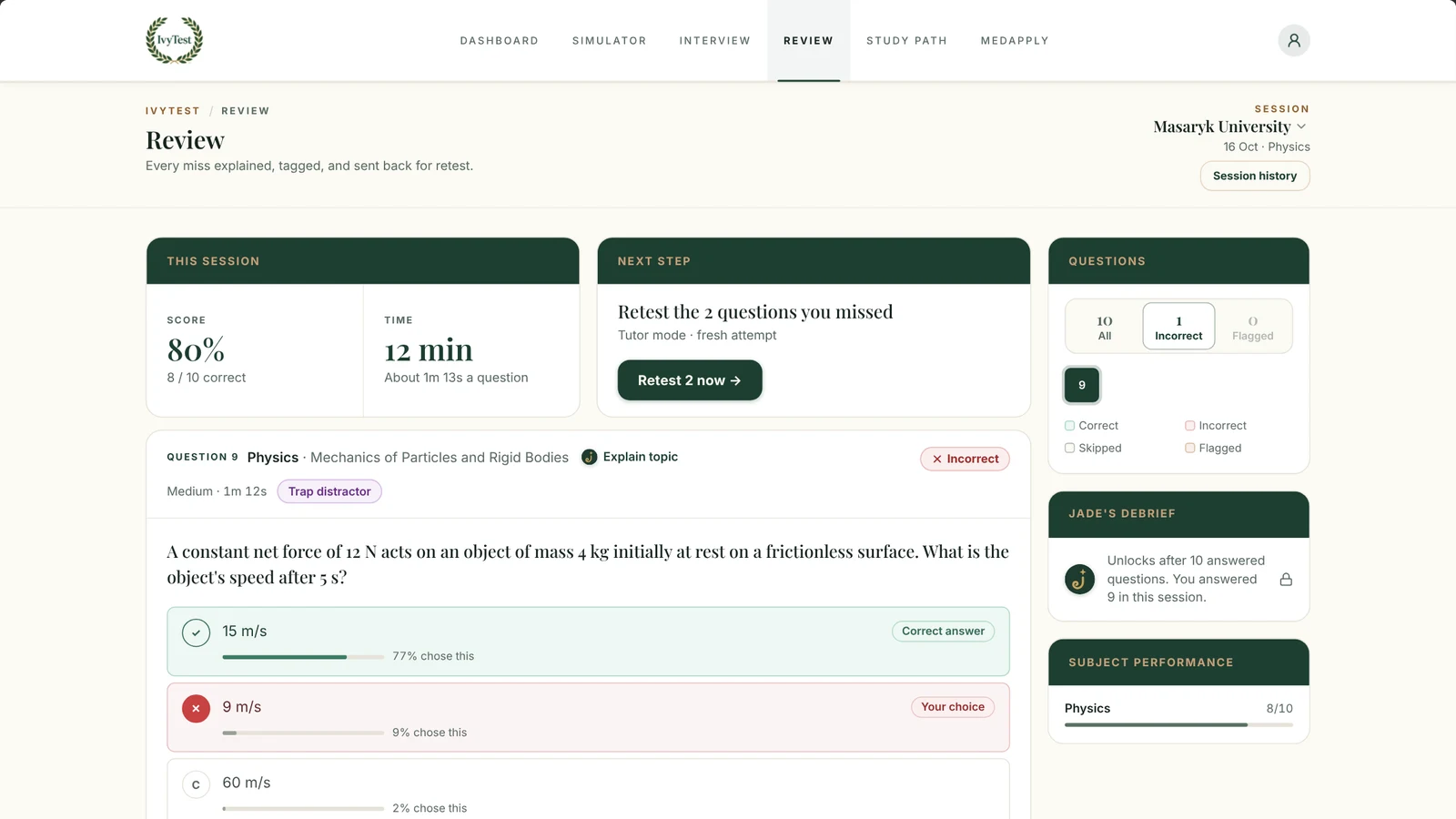This screenshot has width=1456, height=819.
Task: Click the Physics 8/10 score text
Action: pos(1279,708)
